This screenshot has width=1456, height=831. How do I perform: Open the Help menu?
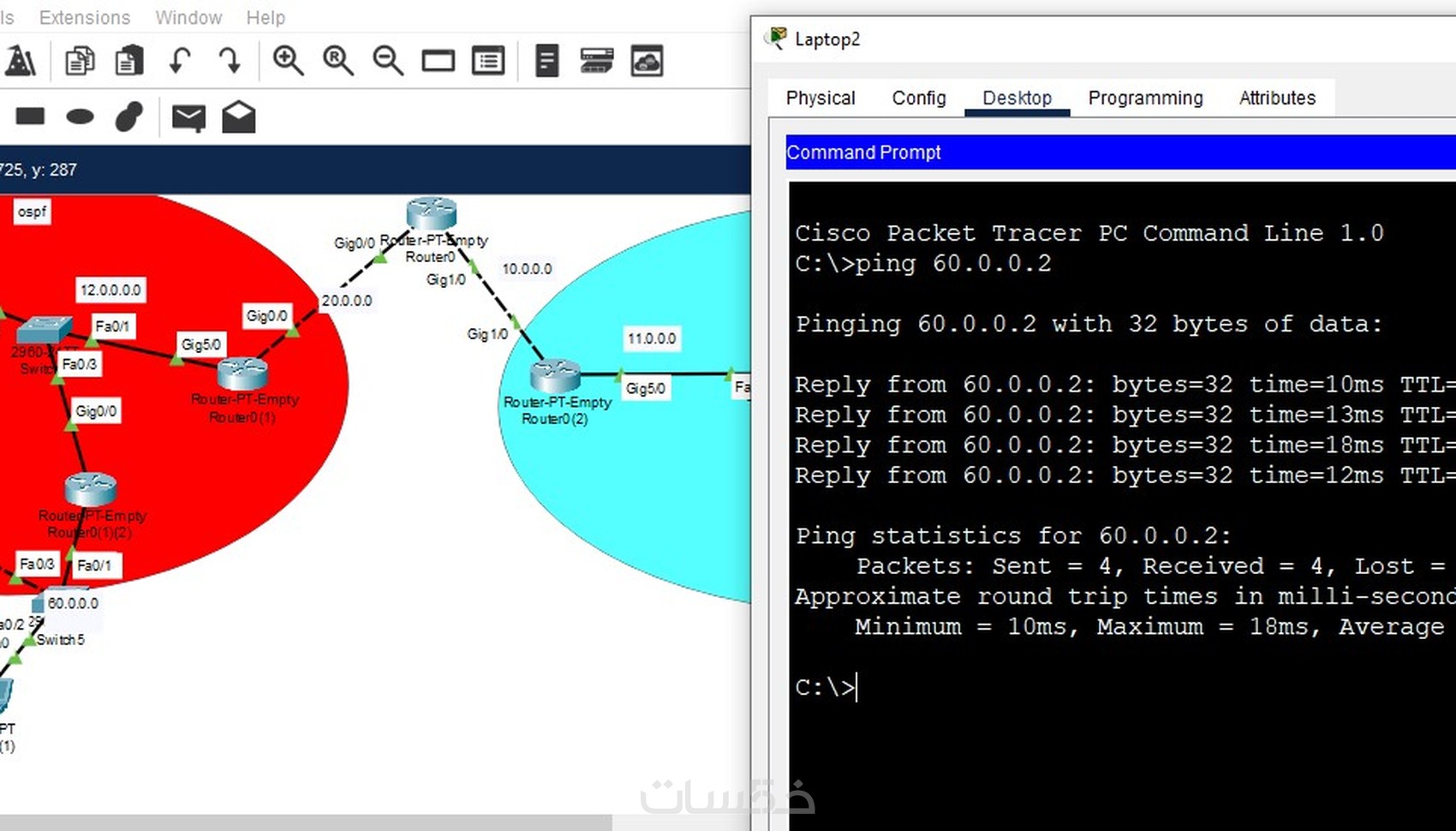tap(266, 17)
